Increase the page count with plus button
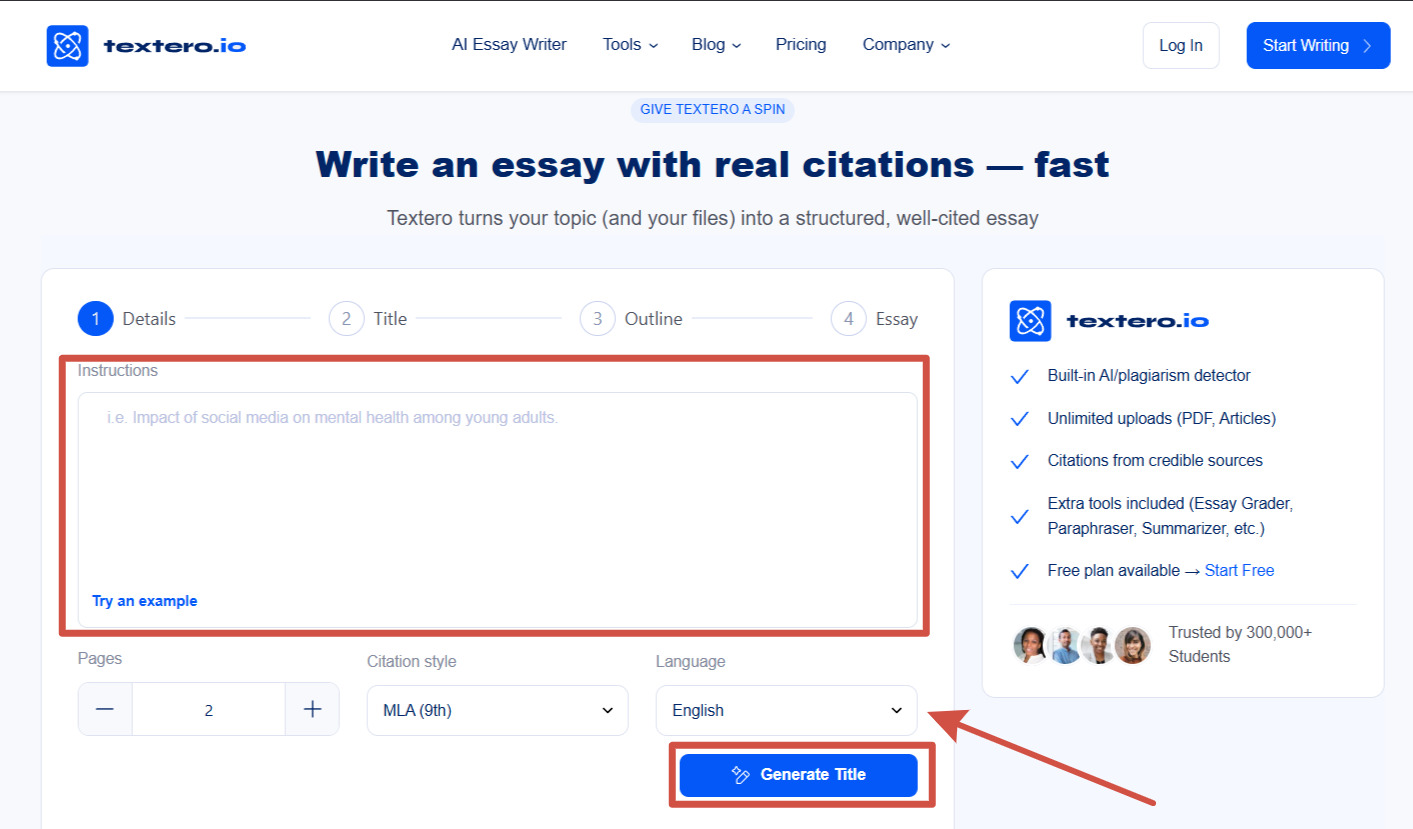This screenshot has height=829, width=1413. pyautogui.click(x=312, y=710)
